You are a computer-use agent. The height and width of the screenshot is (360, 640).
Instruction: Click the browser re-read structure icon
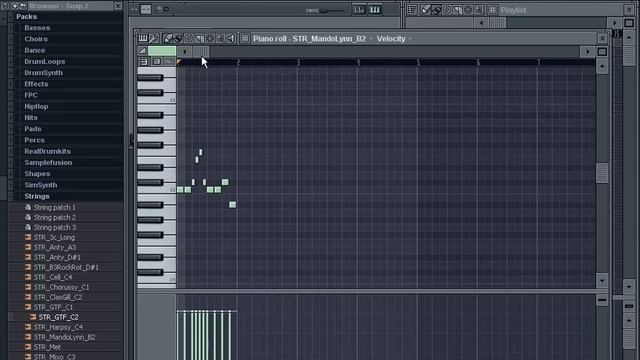tap(15, 6)
